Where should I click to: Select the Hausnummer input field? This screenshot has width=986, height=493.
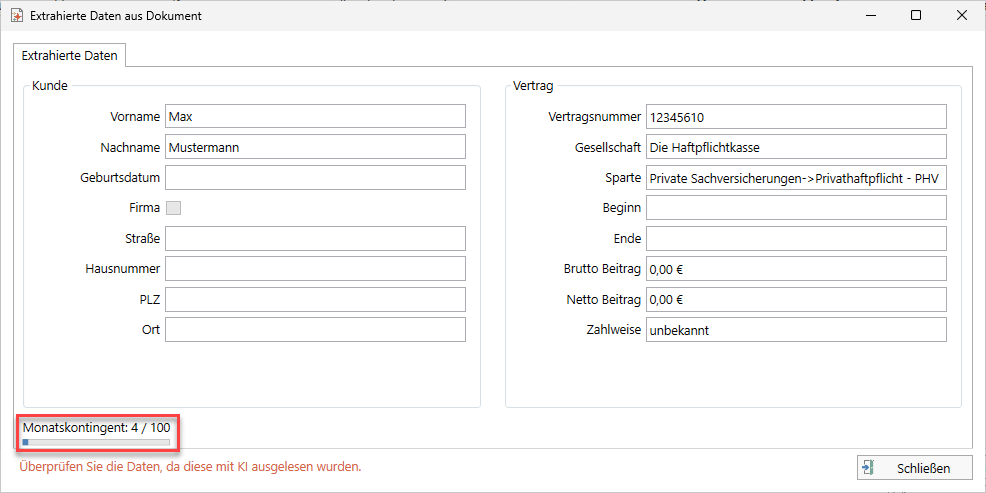click(x=315, y=269)
